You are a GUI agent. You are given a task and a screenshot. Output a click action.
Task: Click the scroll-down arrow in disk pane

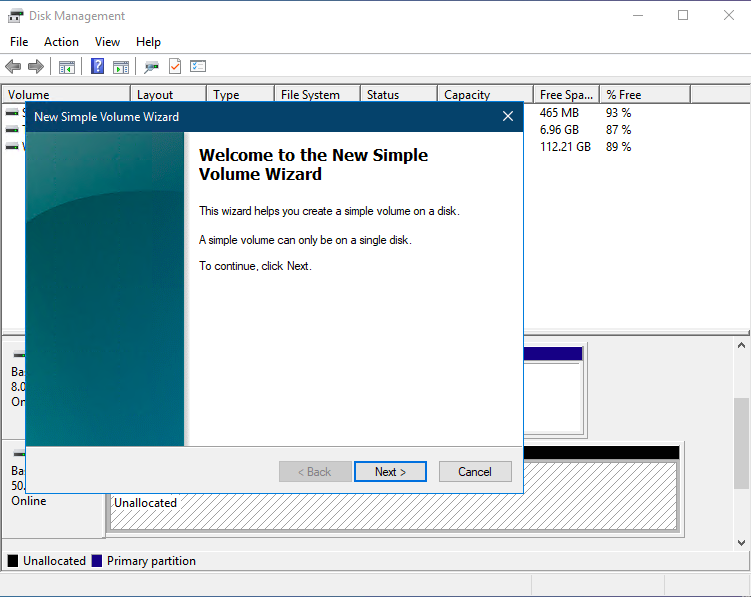click(x=741, y=543)
